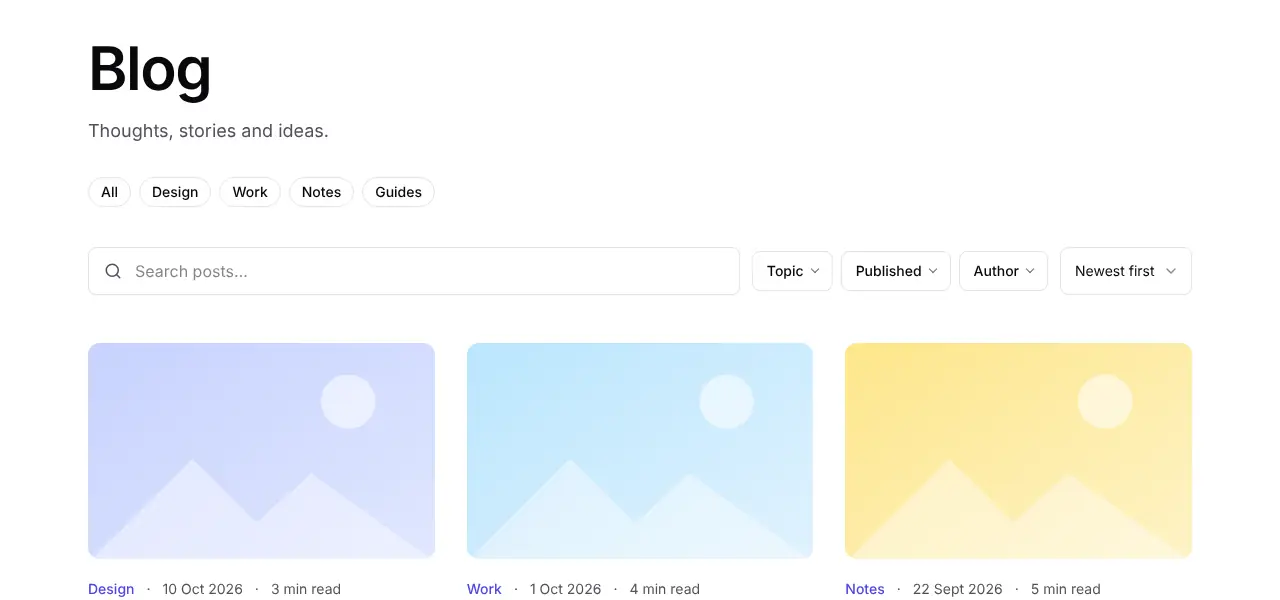Viewport: 1280px width, 600px height.
Task: Click the Thoughts, stories and ideas subtitle
Action: [208, 131]
